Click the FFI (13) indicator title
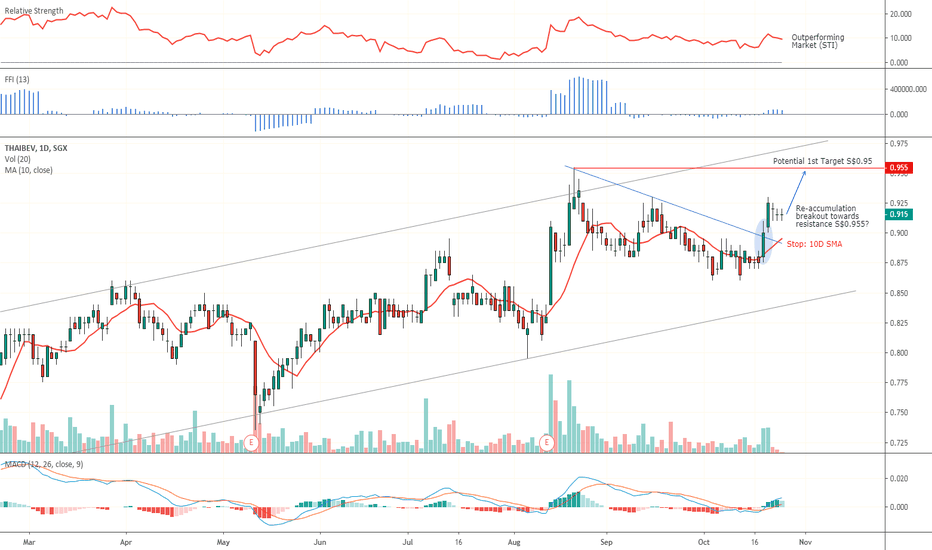 click(x=17, y=80)
